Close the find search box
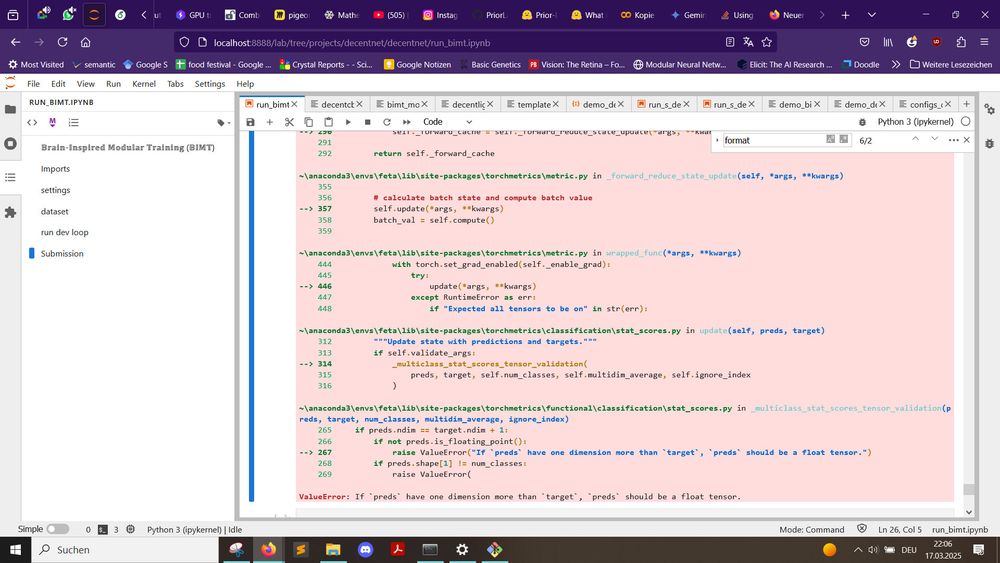The image size is (1000, 563). 967,140
